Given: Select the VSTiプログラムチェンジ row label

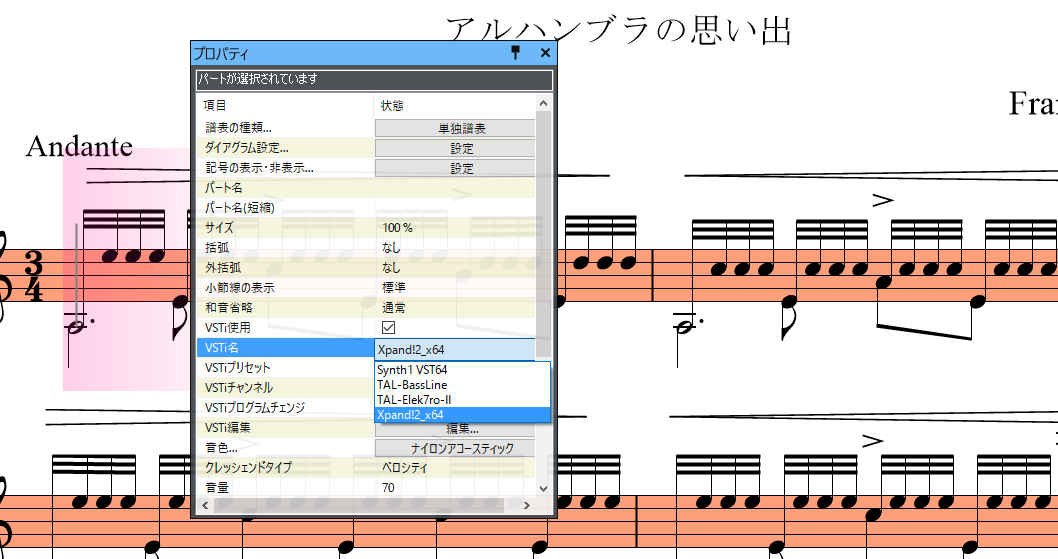Looking at the screenshot, I should pos(255,407).
